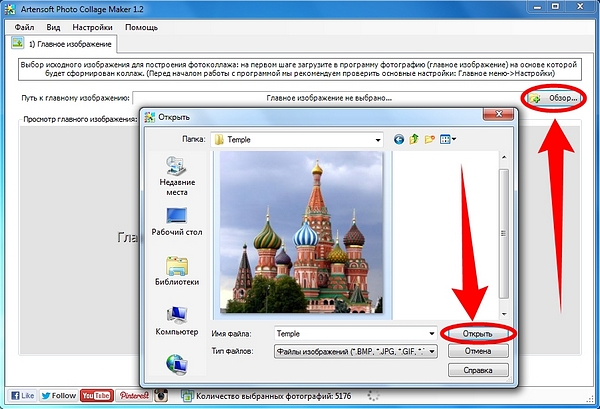The width and height of the screenshot is (600, 409).
Task: Open Библиотеки location
Action: point(177,271)
